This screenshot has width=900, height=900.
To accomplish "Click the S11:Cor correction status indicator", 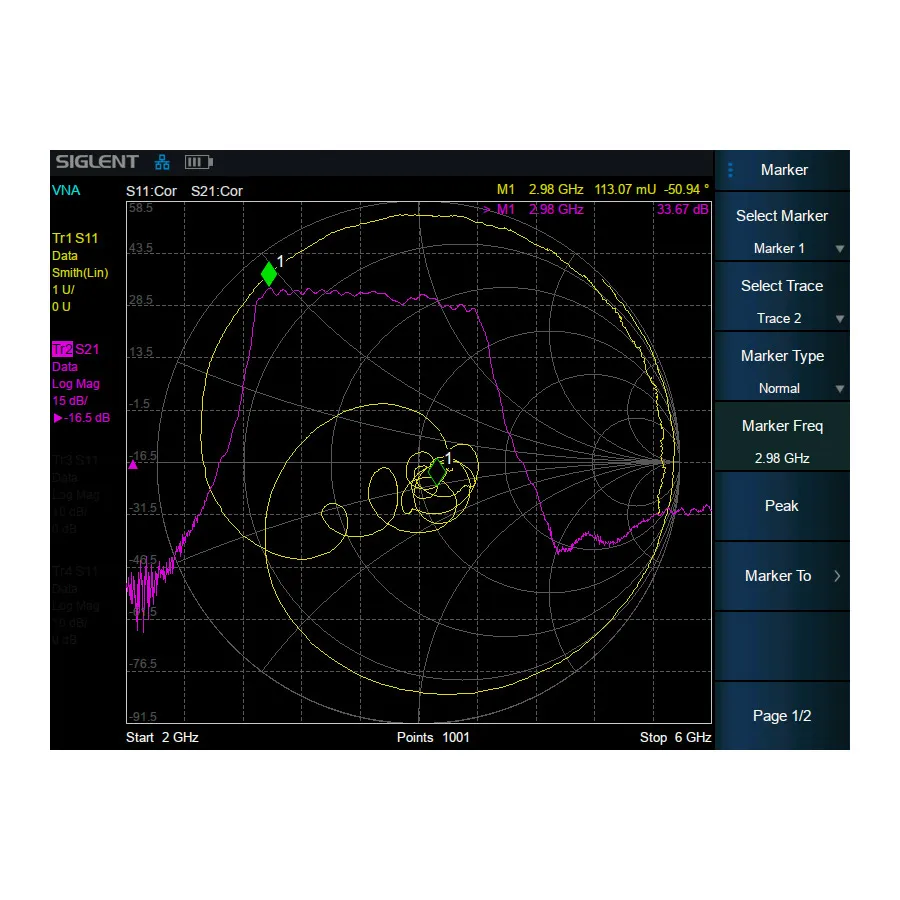I will click(x=151, y=190).
